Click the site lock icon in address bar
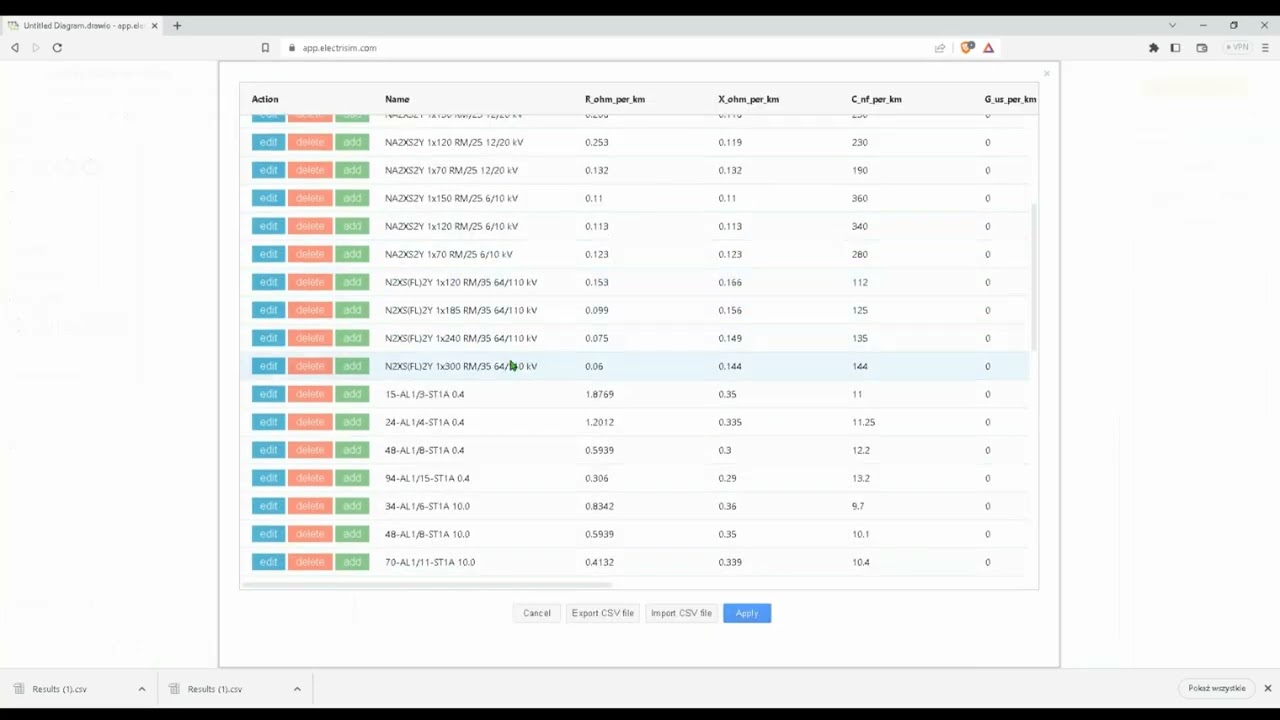 coord(291,47)
